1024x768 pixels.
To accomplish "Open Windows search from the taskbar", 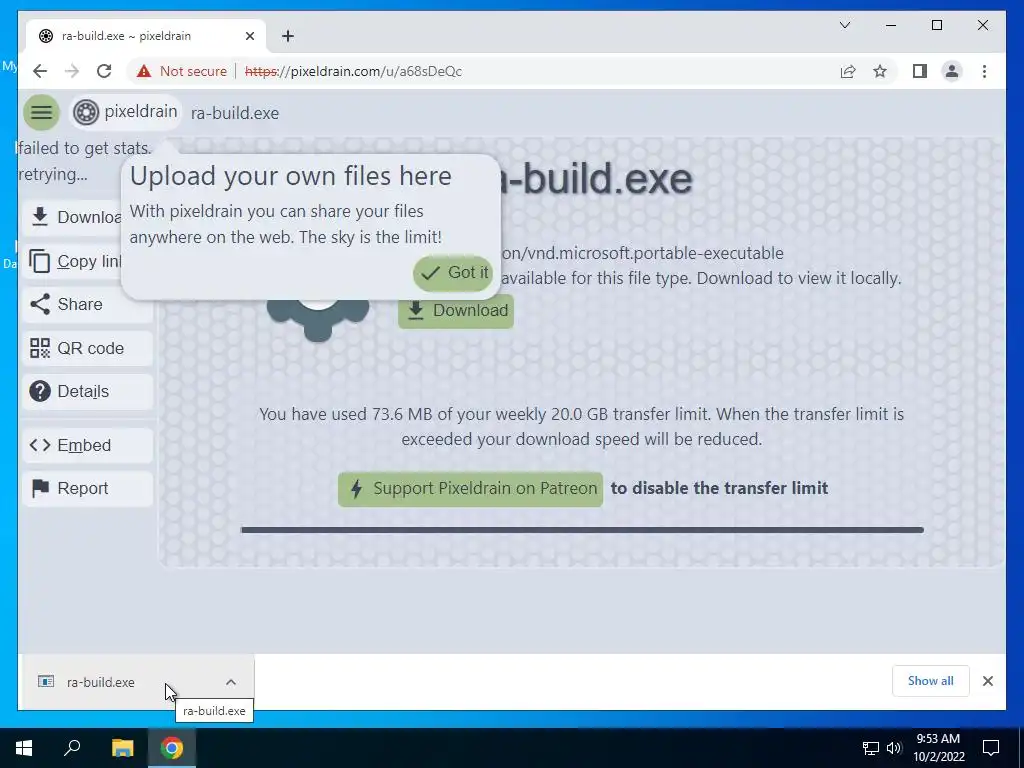I will coord(72,748).
